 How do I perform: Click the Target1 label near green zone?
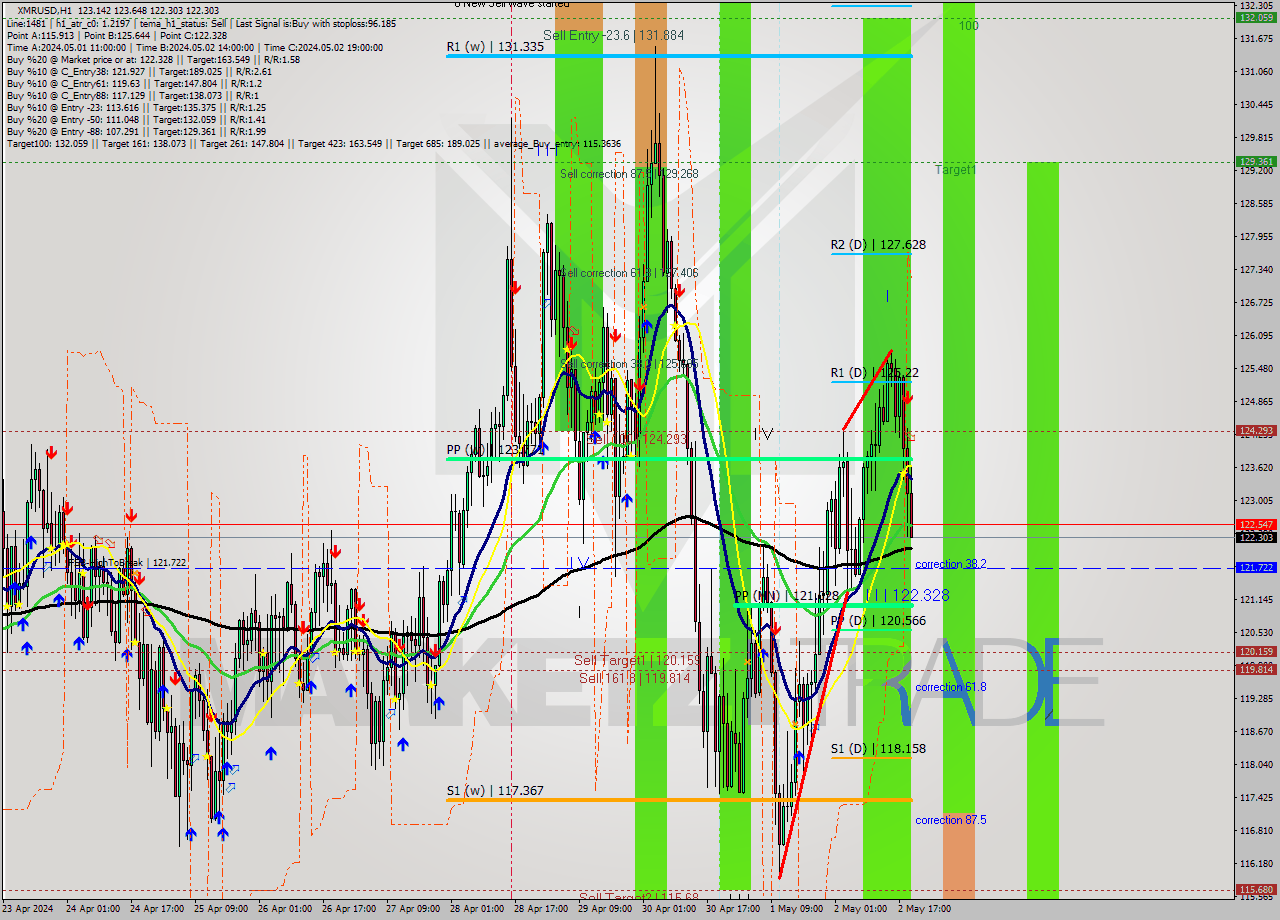tap(955, 170)
